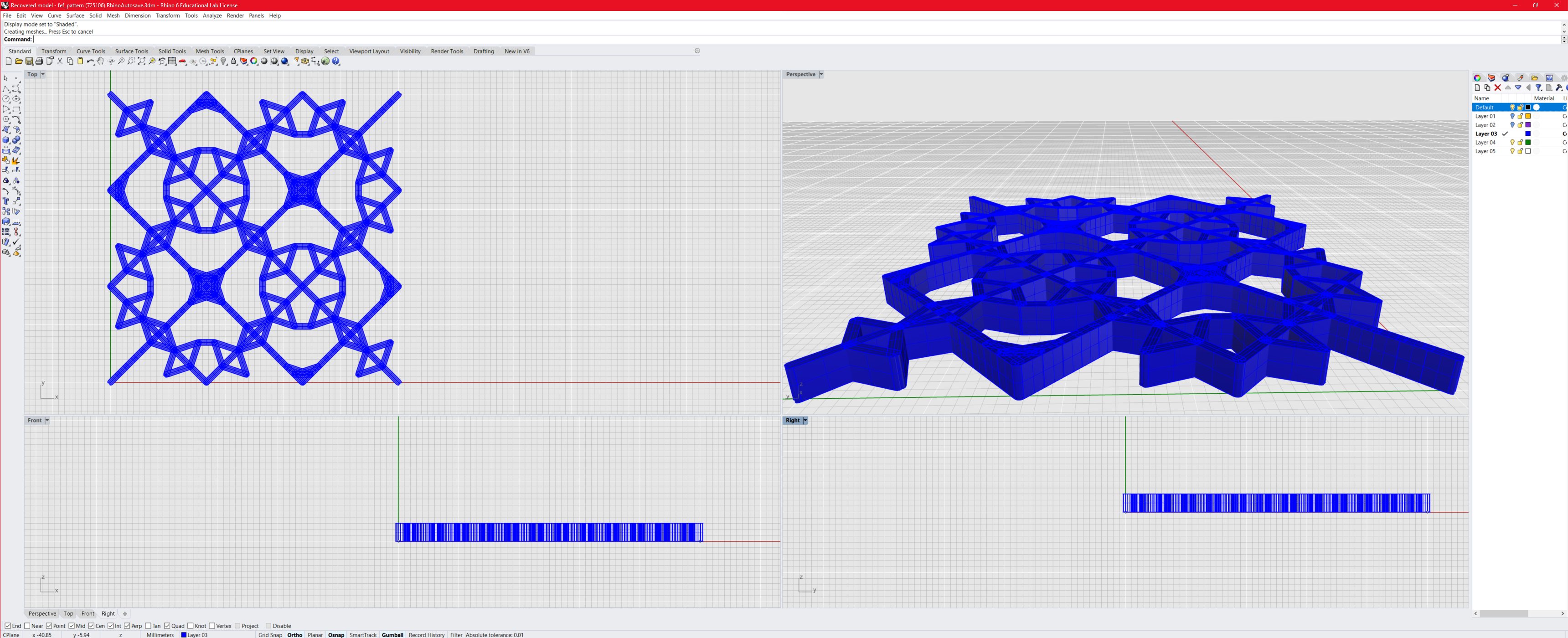This screenshot has width=1568, height=638.
Task: Click the Save file icon
Action: [x=29, y=62]
